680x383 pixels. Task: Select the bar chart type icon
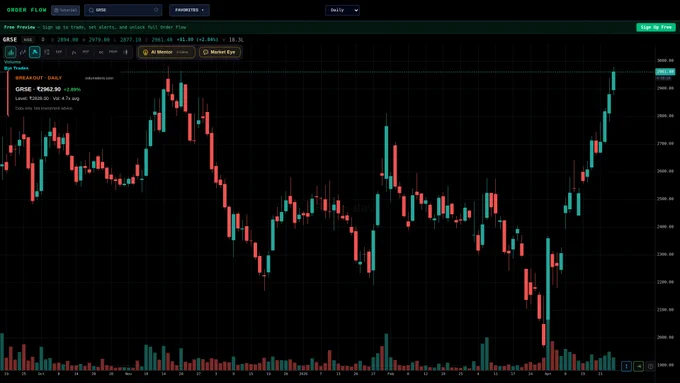10,52
